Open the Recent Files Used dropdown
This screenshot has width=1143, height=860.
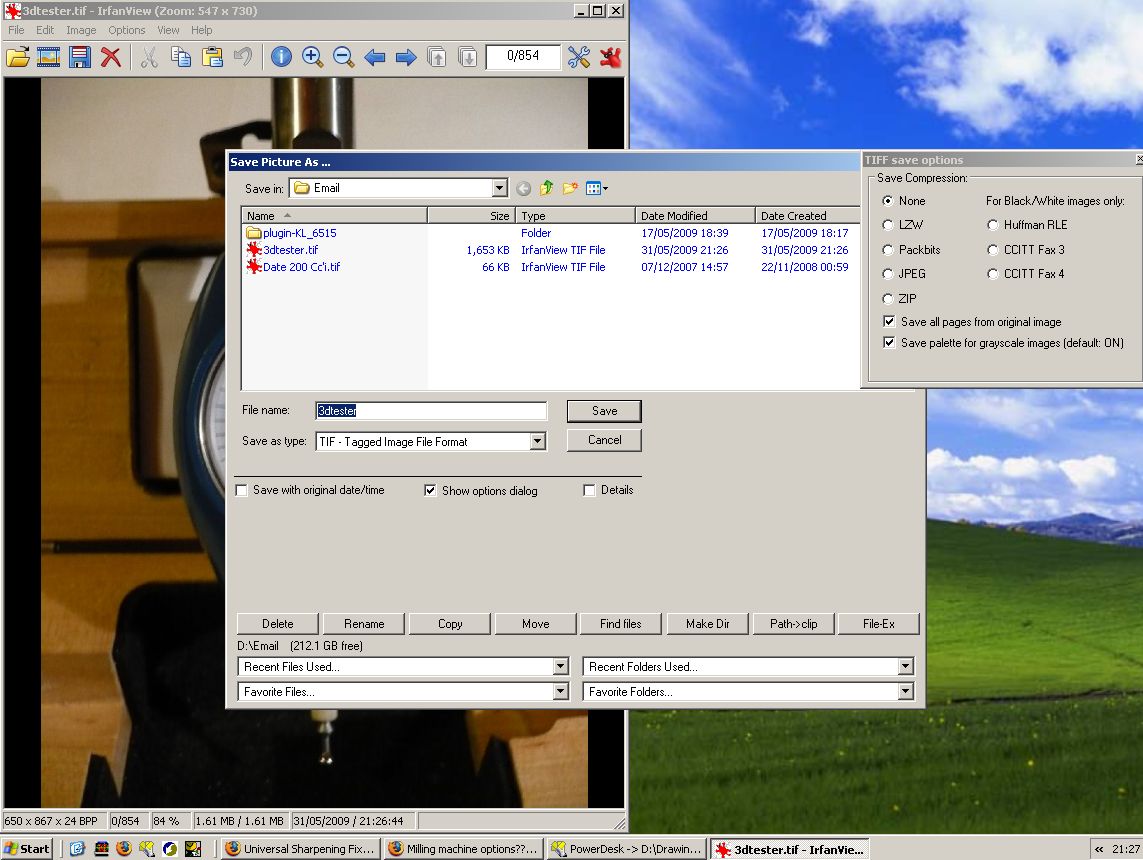coord(560,666)
